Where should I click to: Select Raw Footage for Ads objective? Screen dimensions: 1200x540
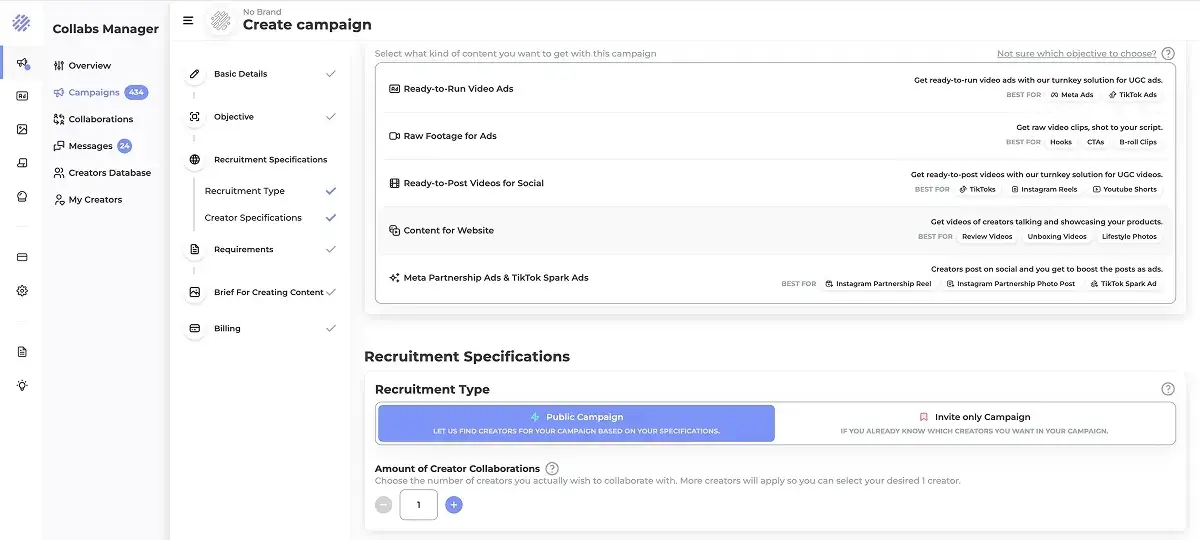point(775,136)
